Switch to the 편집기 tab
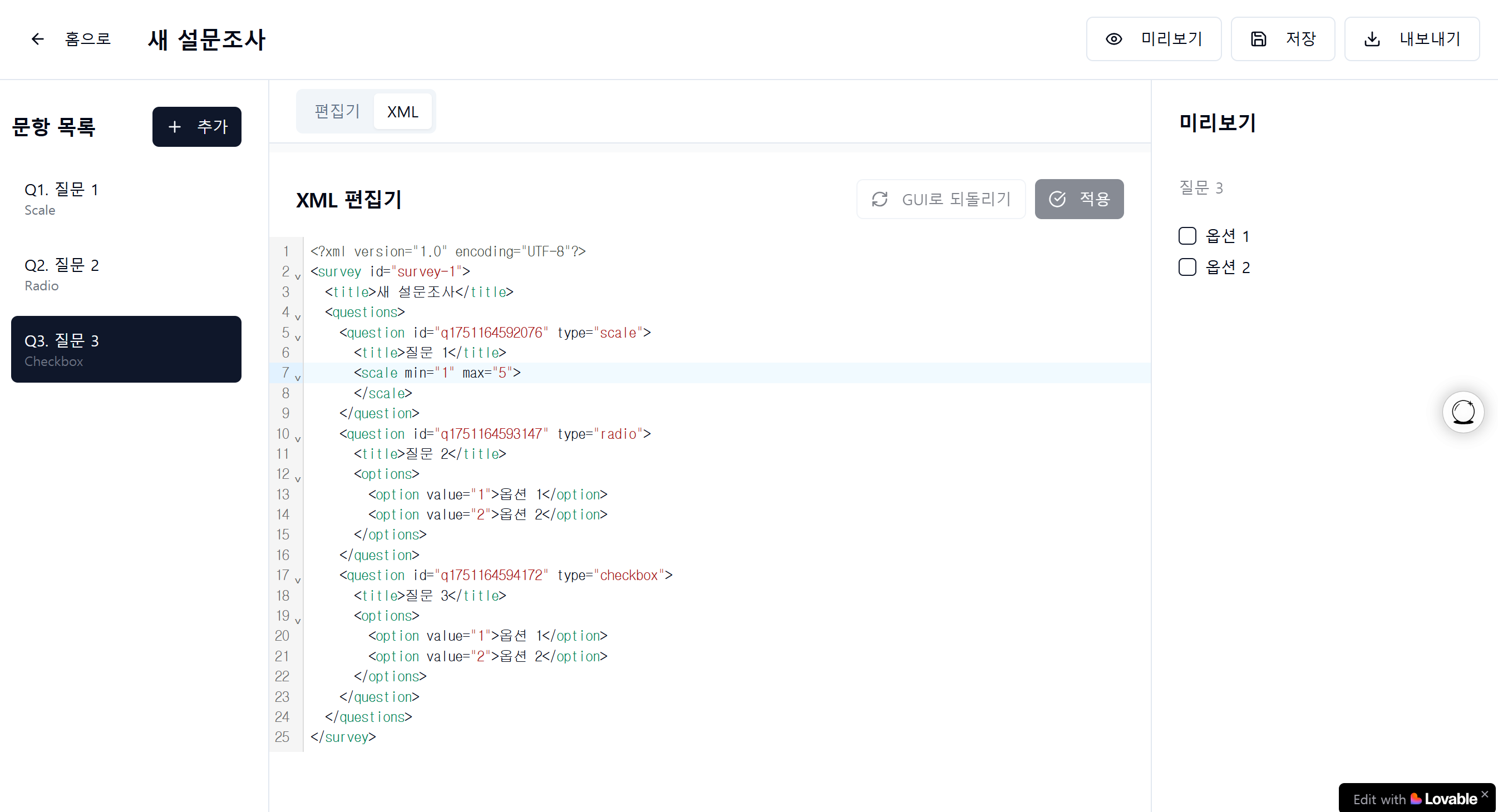1498x812 pixels. [x=337, y=112]
